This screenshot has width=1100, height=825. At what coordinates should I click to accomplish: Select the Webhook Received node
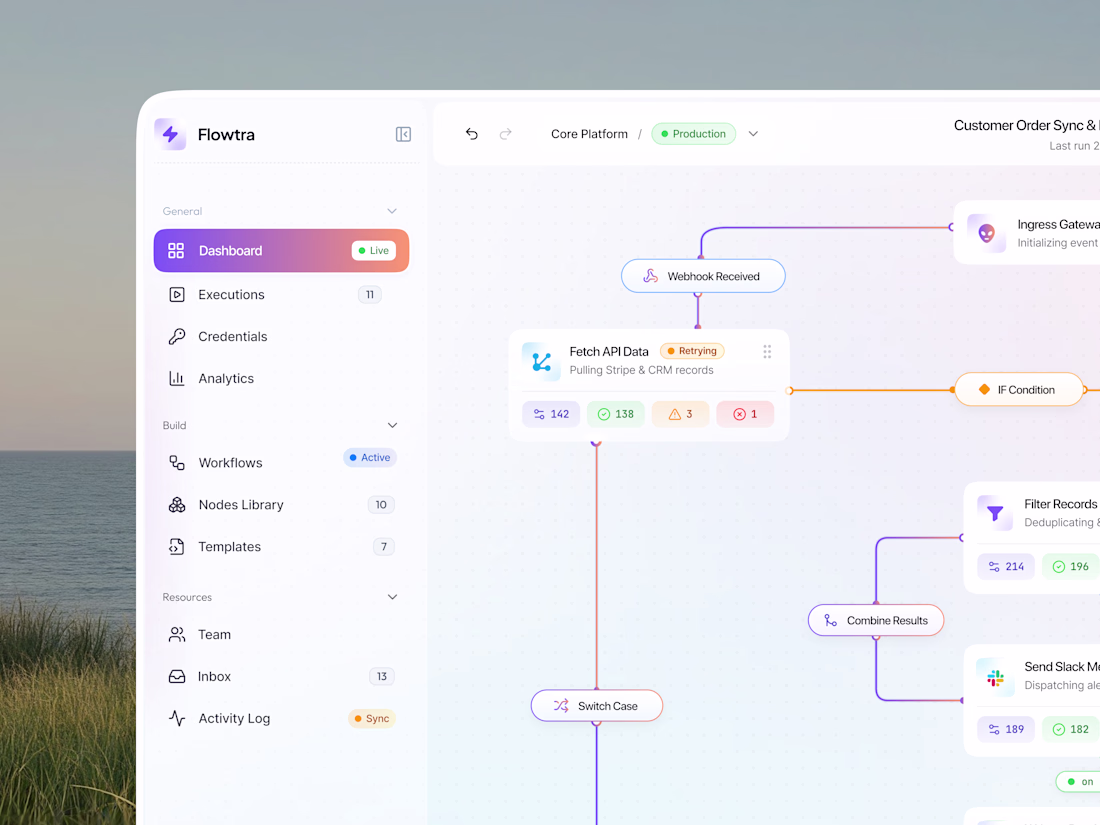[703, 276]
